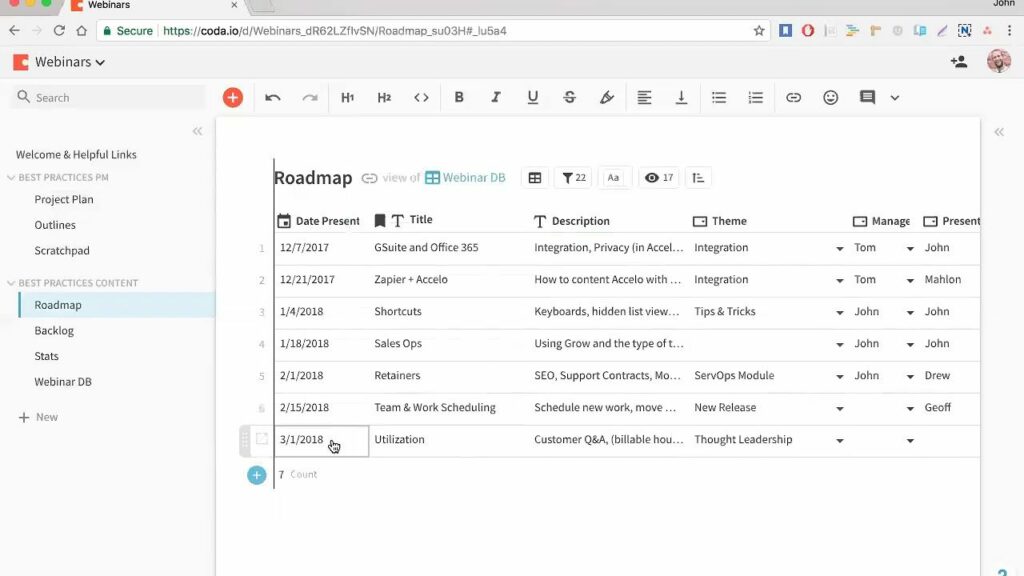Click the undo arrow icon
Viewport: 1024px width, 576px height.
[273, 97]
